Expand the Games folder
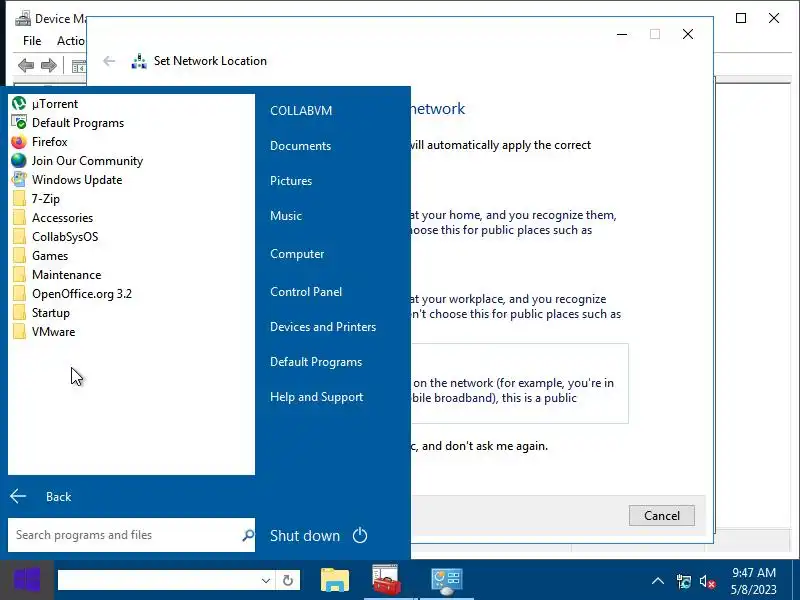 coord(40,256)
